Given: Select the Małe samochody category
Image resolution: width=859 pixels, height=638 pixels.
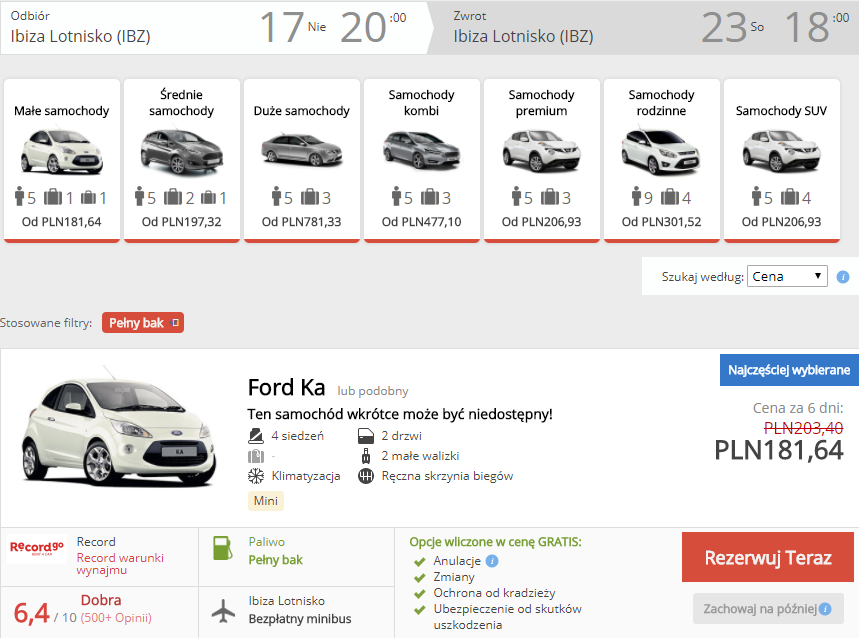Looking at the screenshot, I should 62,160.
